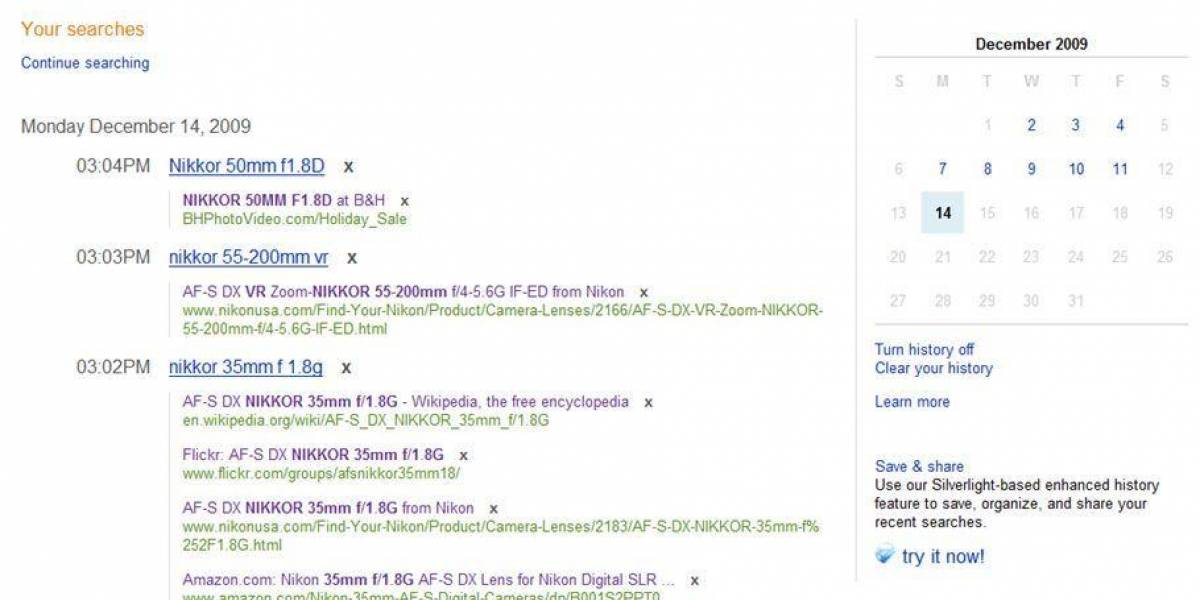This screenshot has height=600, width=1200.
Task: Click the BHPhotoVideo.com/Holiday_Sale URL text
Action: [294, 219]
